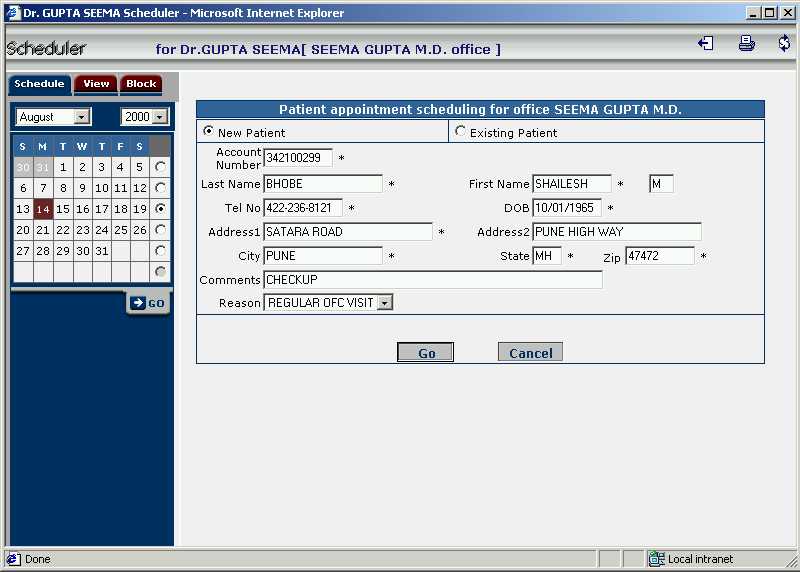Screen dimensions: 800x572
Task: Click the City field PUNE
Action: (323, 256)
